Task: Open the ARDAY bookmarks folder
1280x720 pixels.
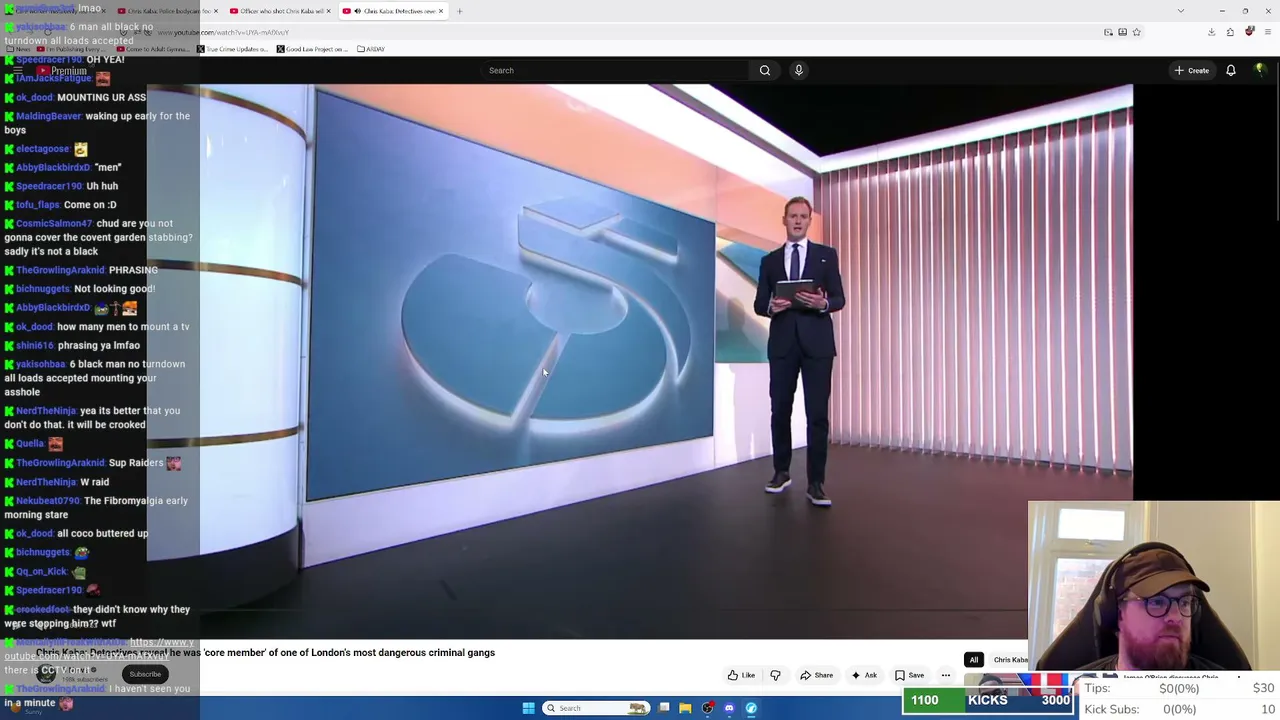Action: click(x=371, y=49)
